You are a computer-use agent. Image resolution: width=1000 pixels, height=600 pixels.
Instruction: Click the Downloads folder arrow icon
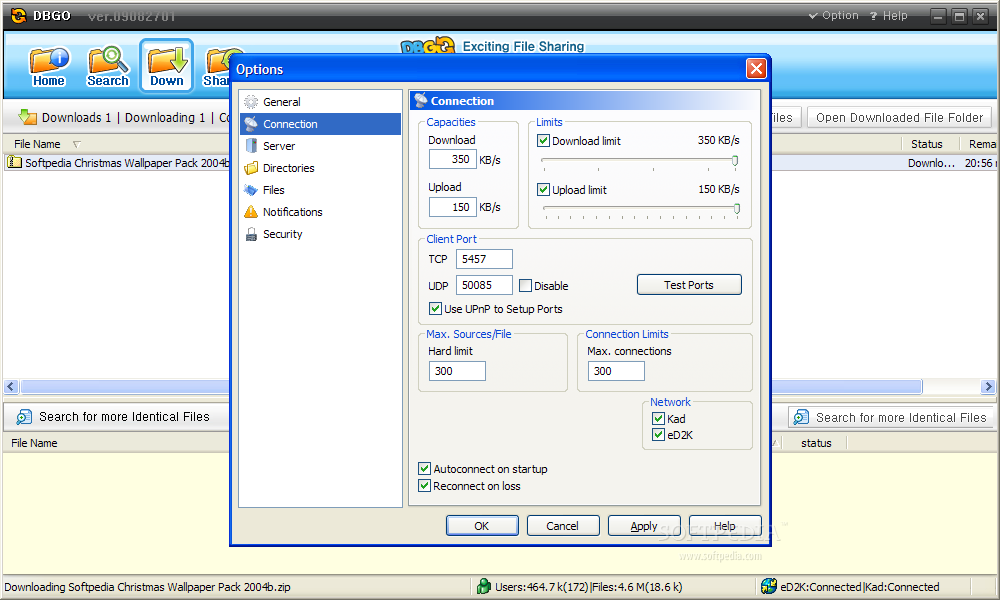click(27, 117)
